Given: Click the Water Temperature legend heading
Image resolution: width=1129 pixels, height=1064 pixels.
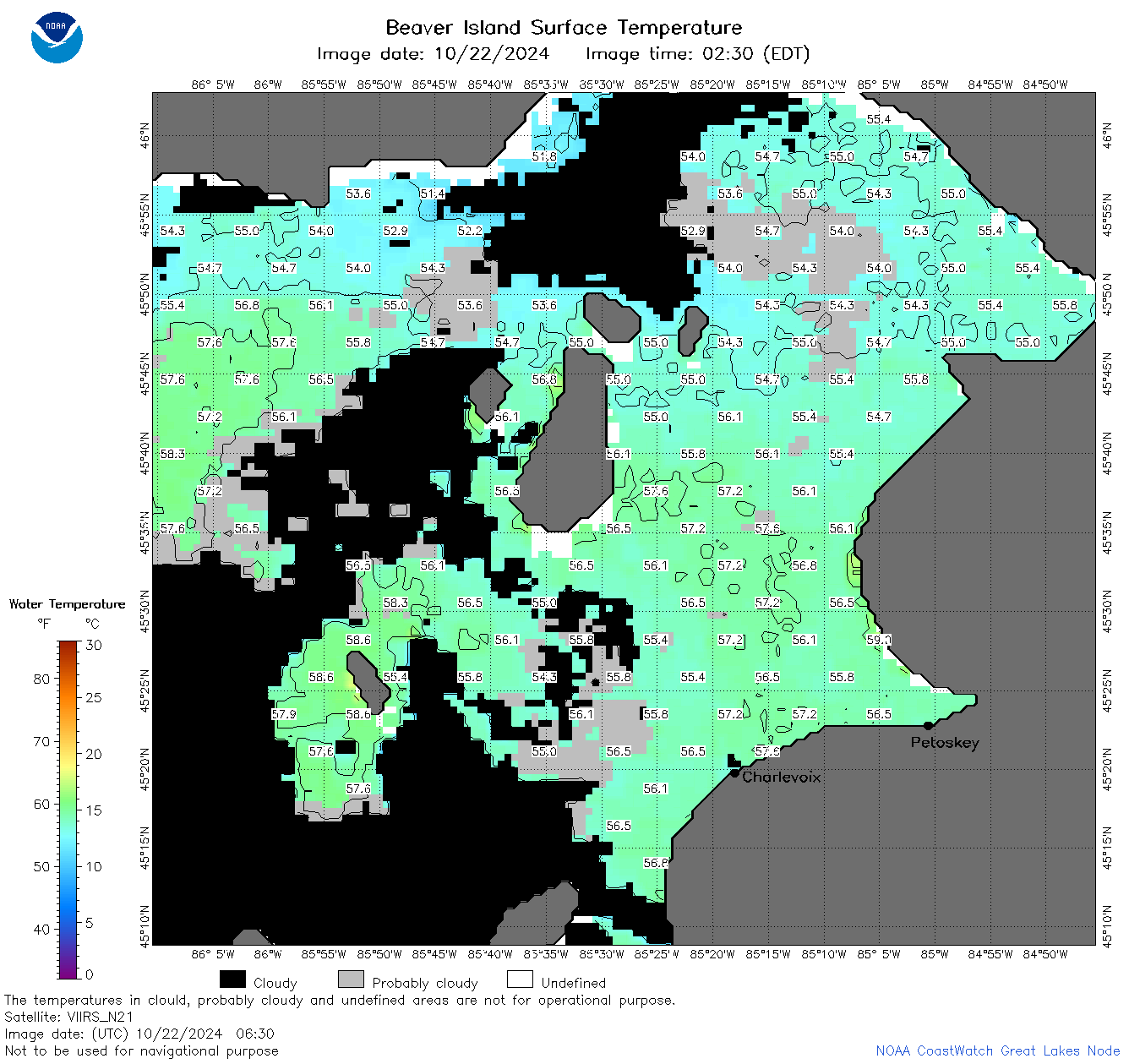Looking at the screenshot, I should (x=67, y=603).
